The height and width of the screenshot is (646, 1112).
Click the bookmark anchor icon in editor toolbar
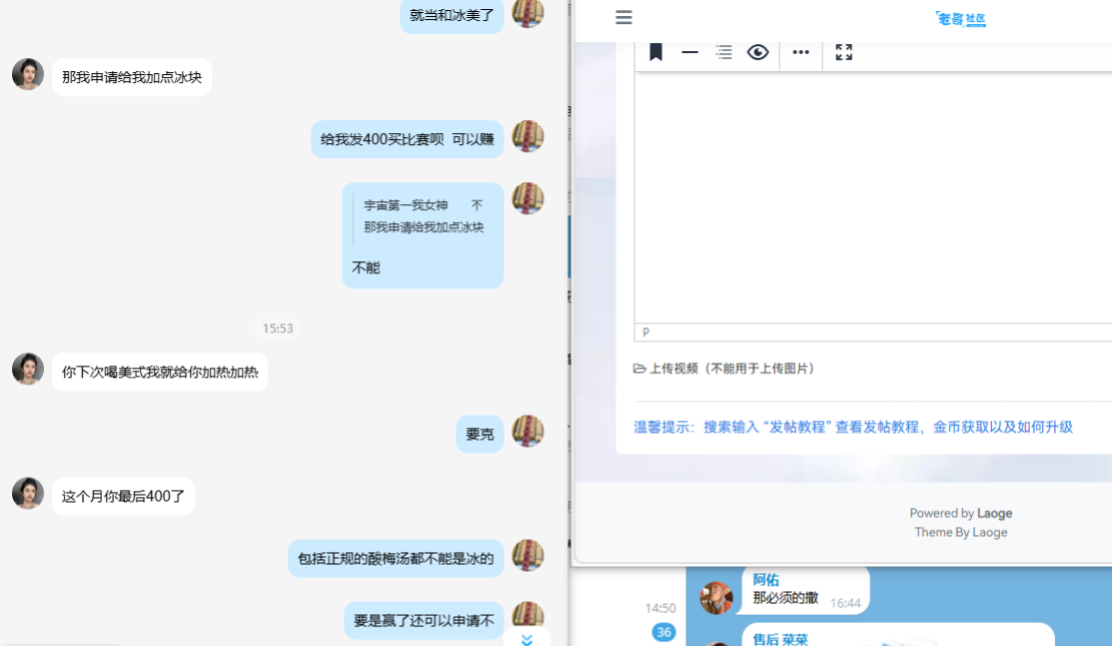click(656, 52)
